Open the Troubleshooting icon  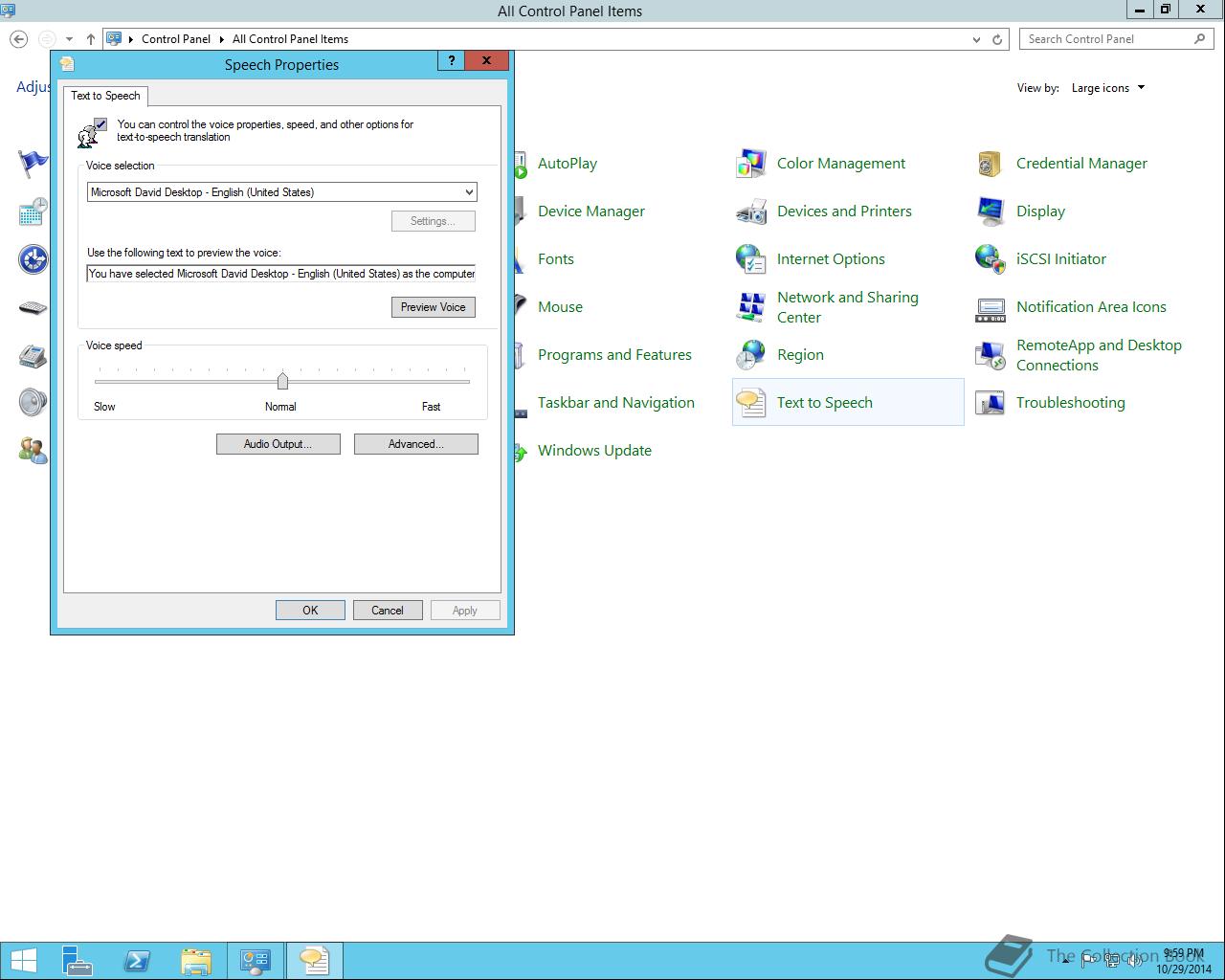tap(991, 403)
